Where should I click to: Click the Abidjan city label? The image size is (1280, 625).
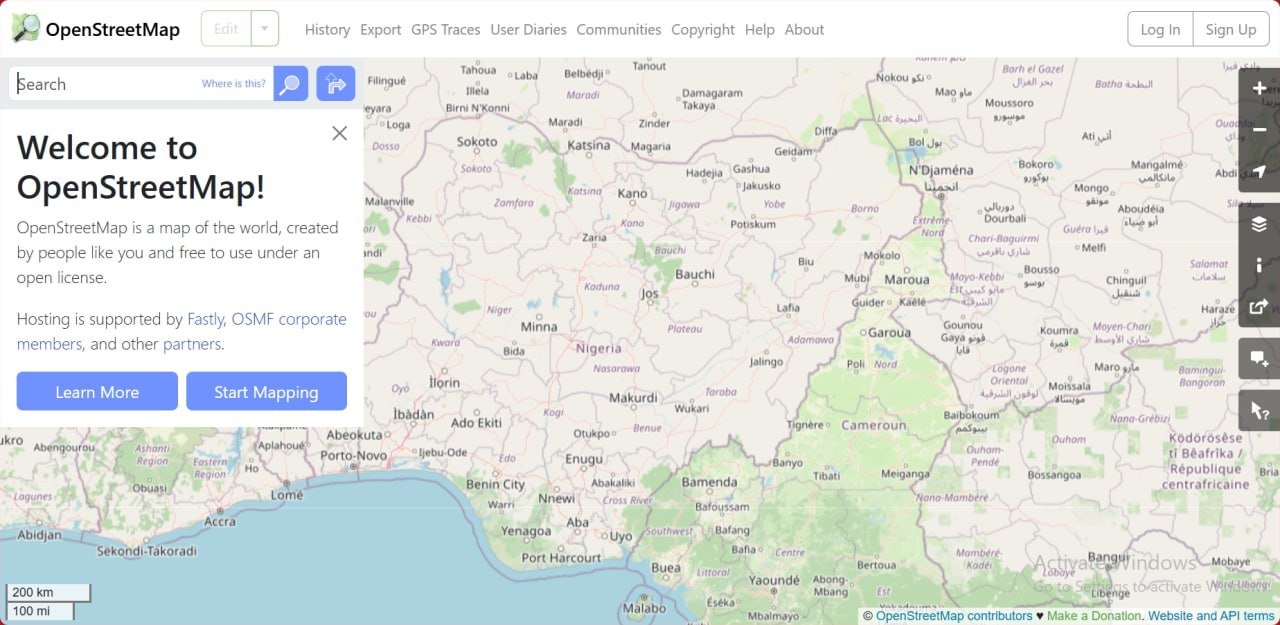pyautogui.click(x=39, y=535)
